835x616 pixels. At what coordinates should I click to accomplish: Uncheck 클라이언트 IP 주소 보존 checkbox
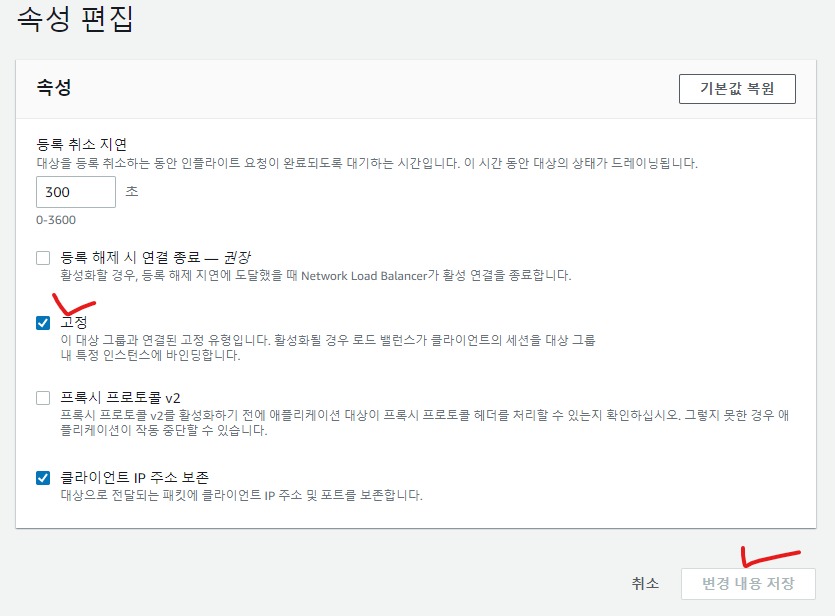click(43, 478)
